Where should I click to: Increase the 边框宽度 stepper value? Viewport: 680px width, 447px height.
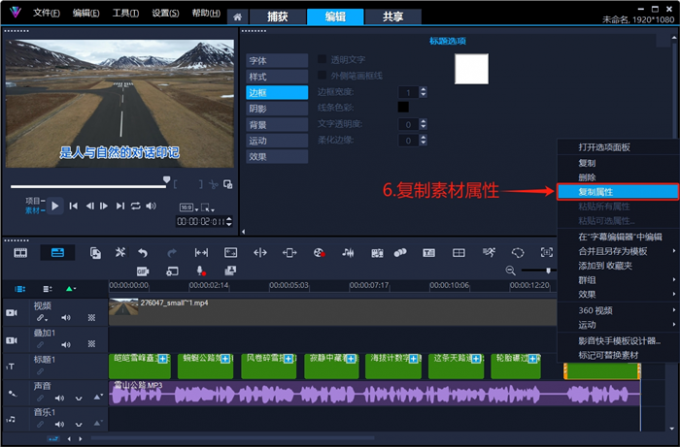click(424, 89)
